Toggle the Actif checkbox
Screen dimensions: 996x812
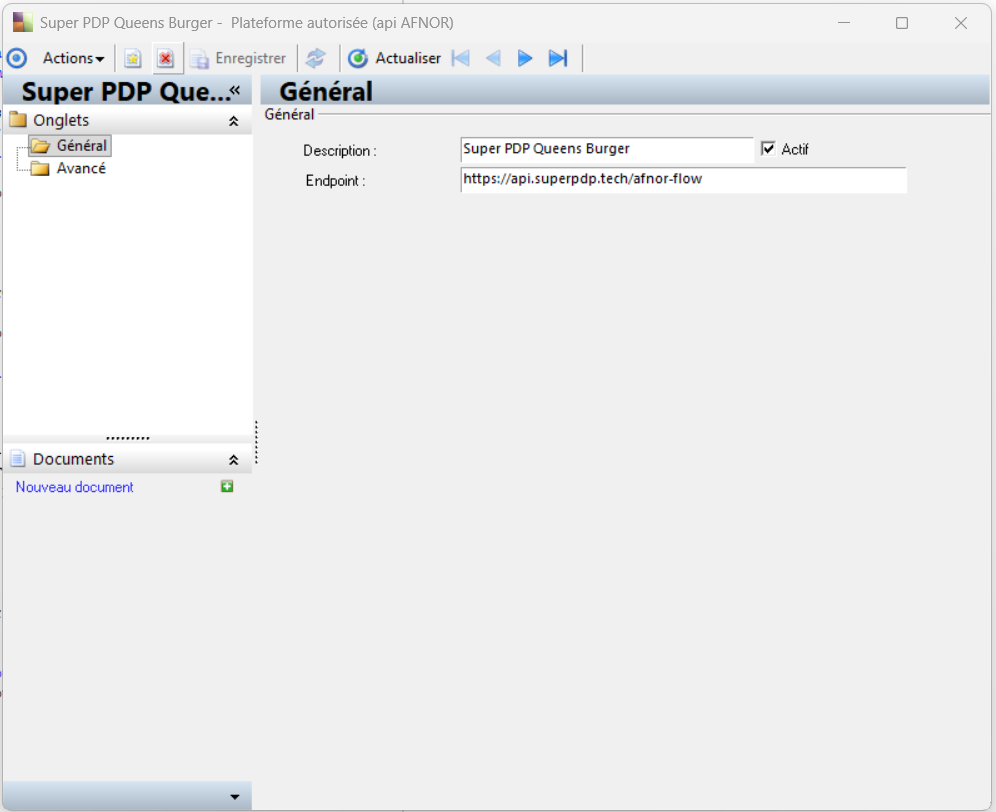pos(768,149)
